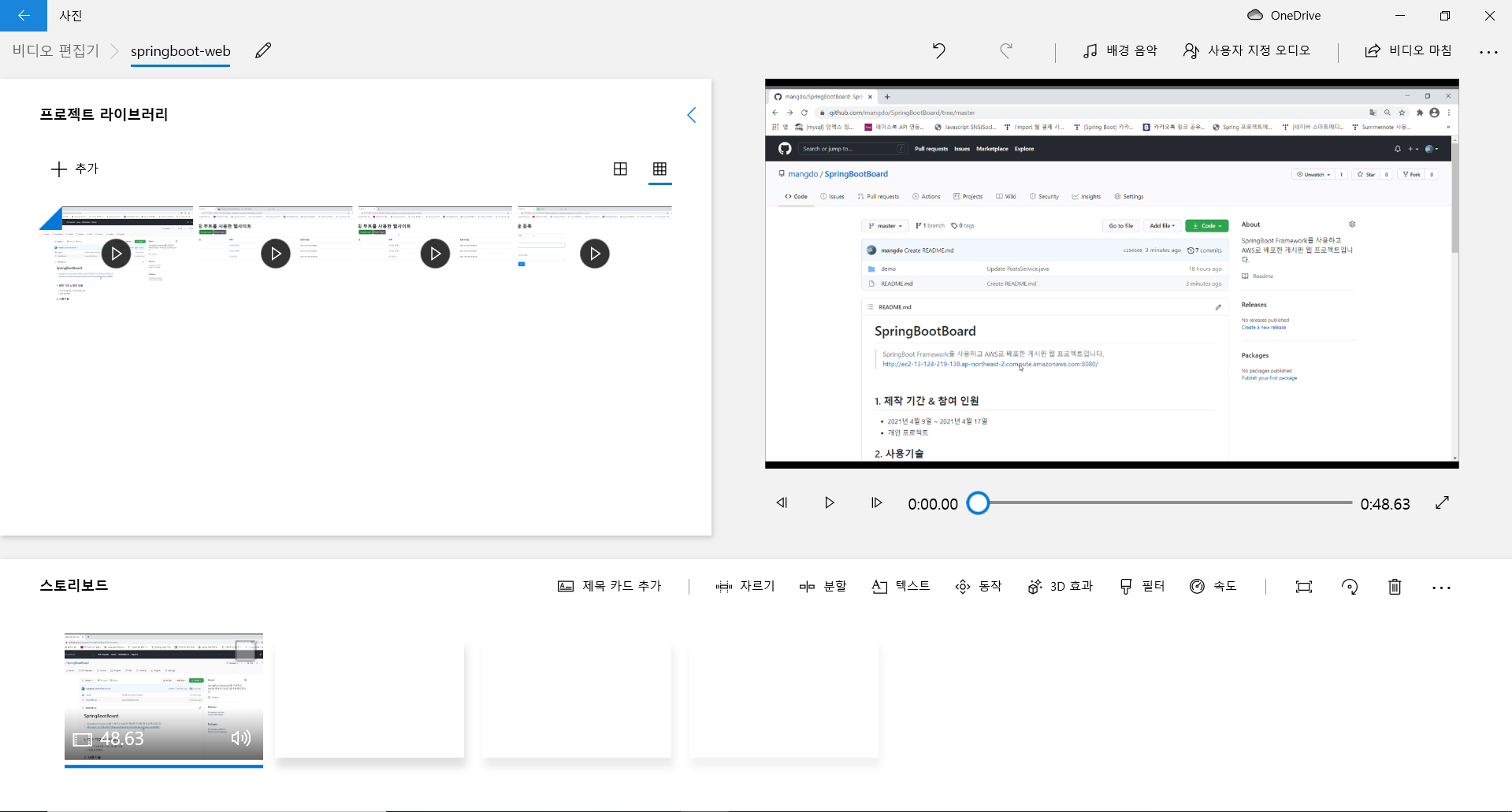Maximize the Photos window

click(x=1444, y=16)
